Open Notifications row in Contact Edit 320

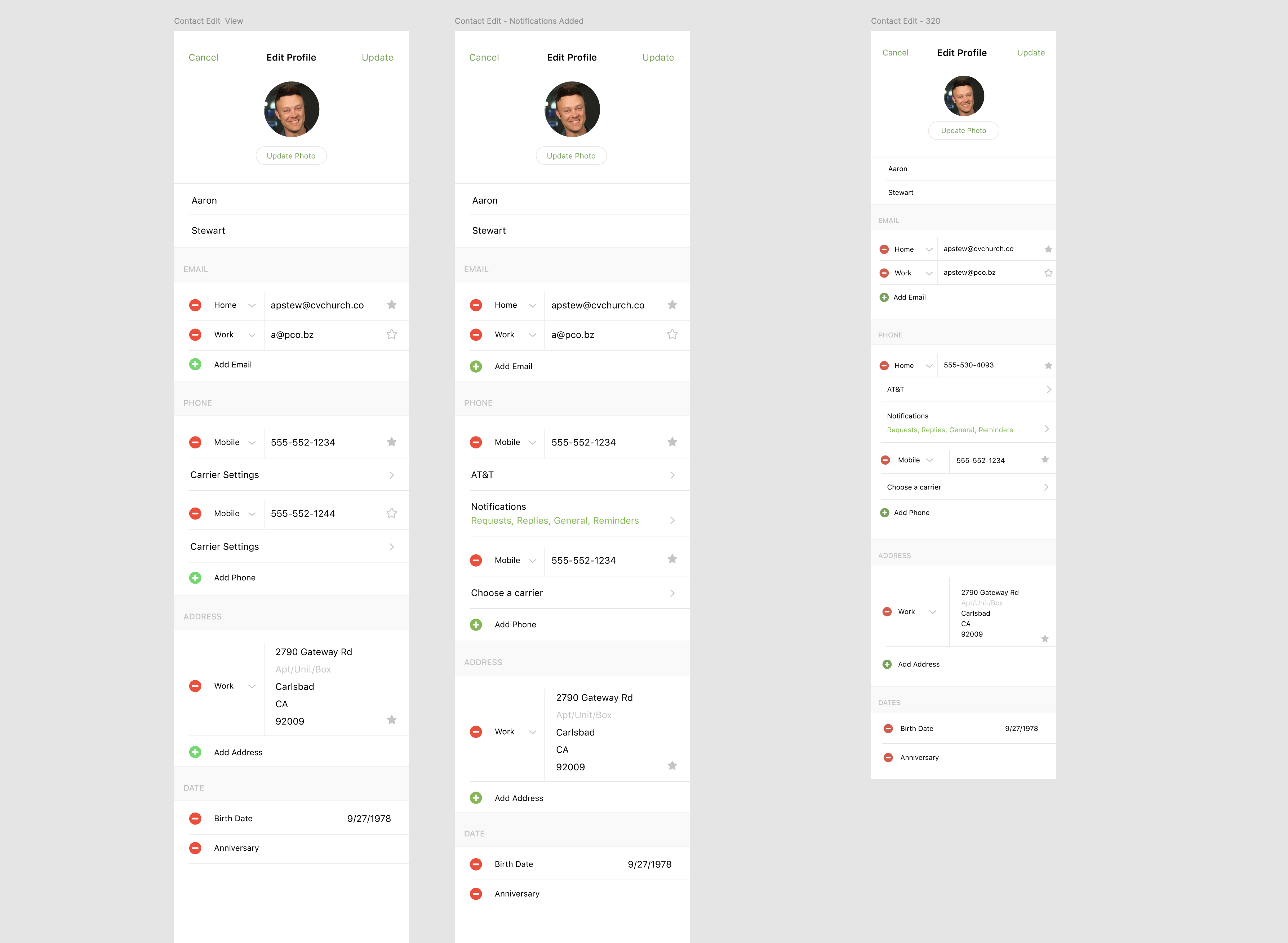(x=968, y=423)
